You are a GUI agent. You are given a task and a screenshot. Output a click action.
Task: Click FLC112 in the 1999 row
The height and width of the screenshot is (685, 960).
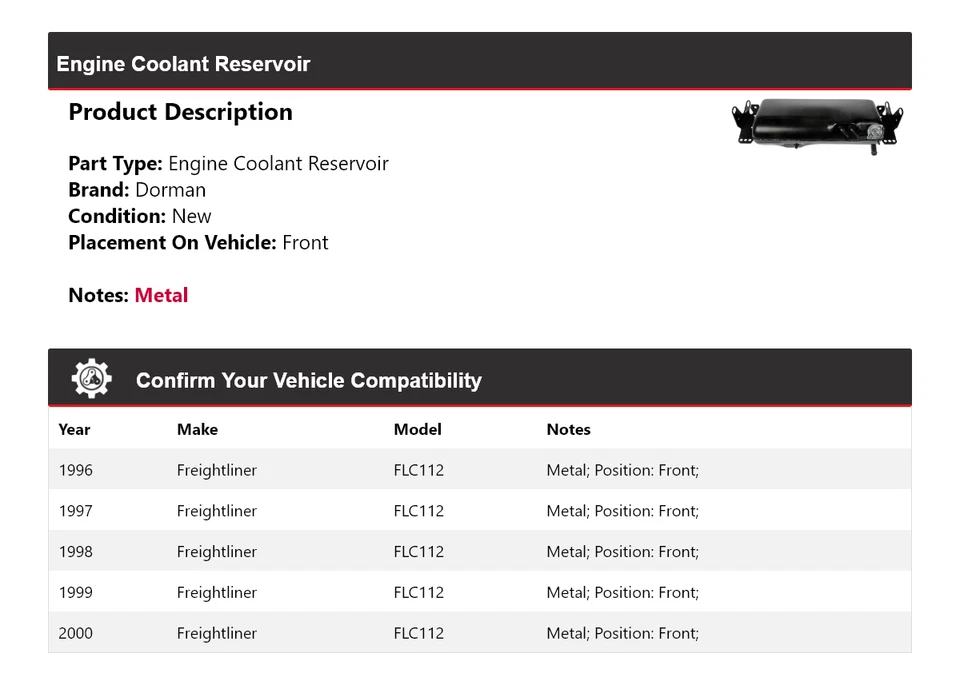418,592
